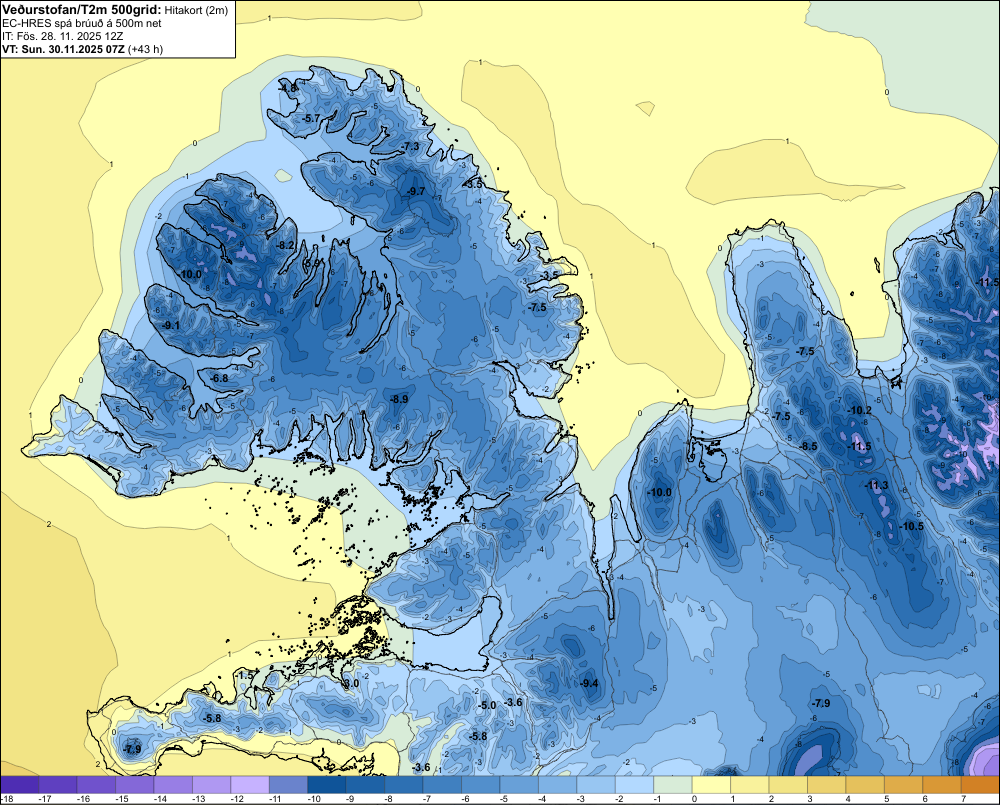Click the legend swatch between -7 and -6
The height and width of the screenshot is (805, 1000).
(x=442, y=785)
